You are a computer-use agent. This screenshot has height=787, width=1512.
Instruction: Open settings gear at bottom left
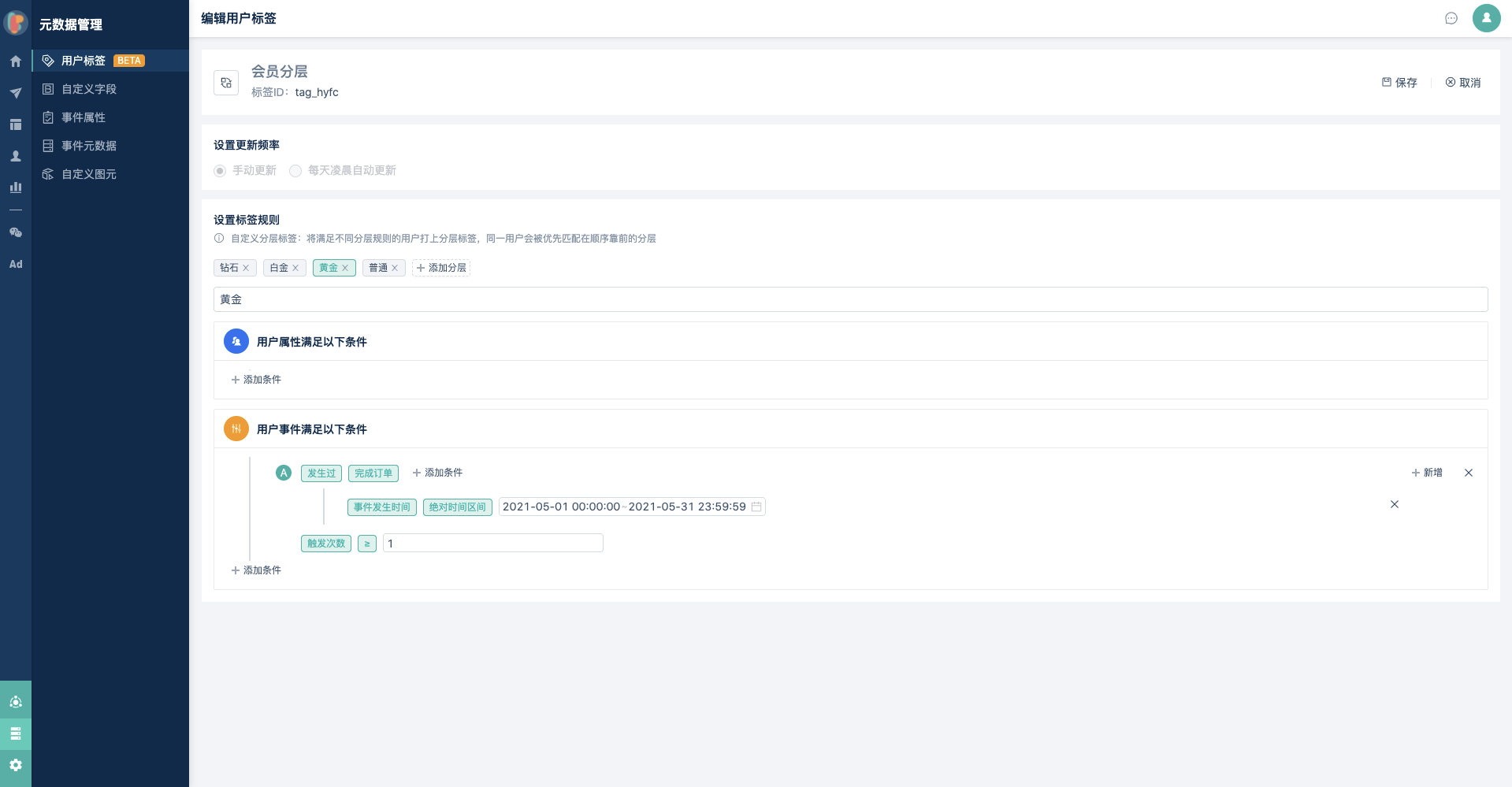[x=15, y=765]
